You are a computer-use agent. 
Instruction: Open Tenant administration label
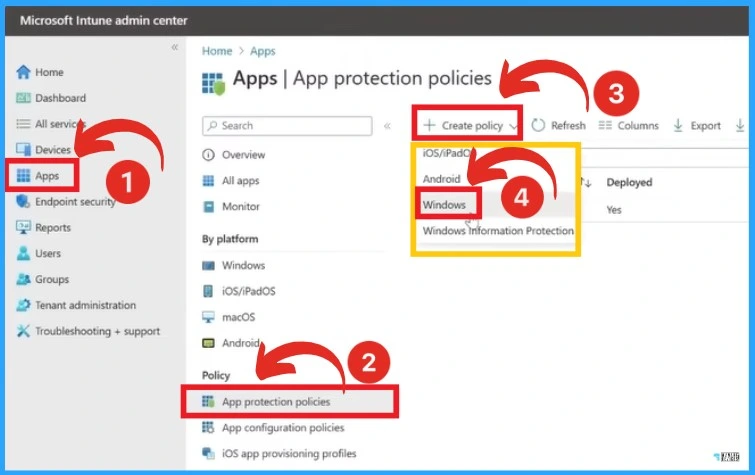coord(85,305)
